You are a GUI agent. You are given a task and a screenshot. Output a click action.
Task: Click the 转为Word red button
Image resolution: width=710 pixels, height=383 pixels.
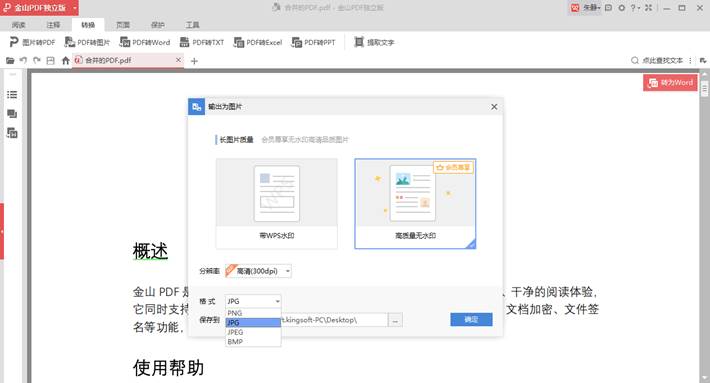point(670,83)
